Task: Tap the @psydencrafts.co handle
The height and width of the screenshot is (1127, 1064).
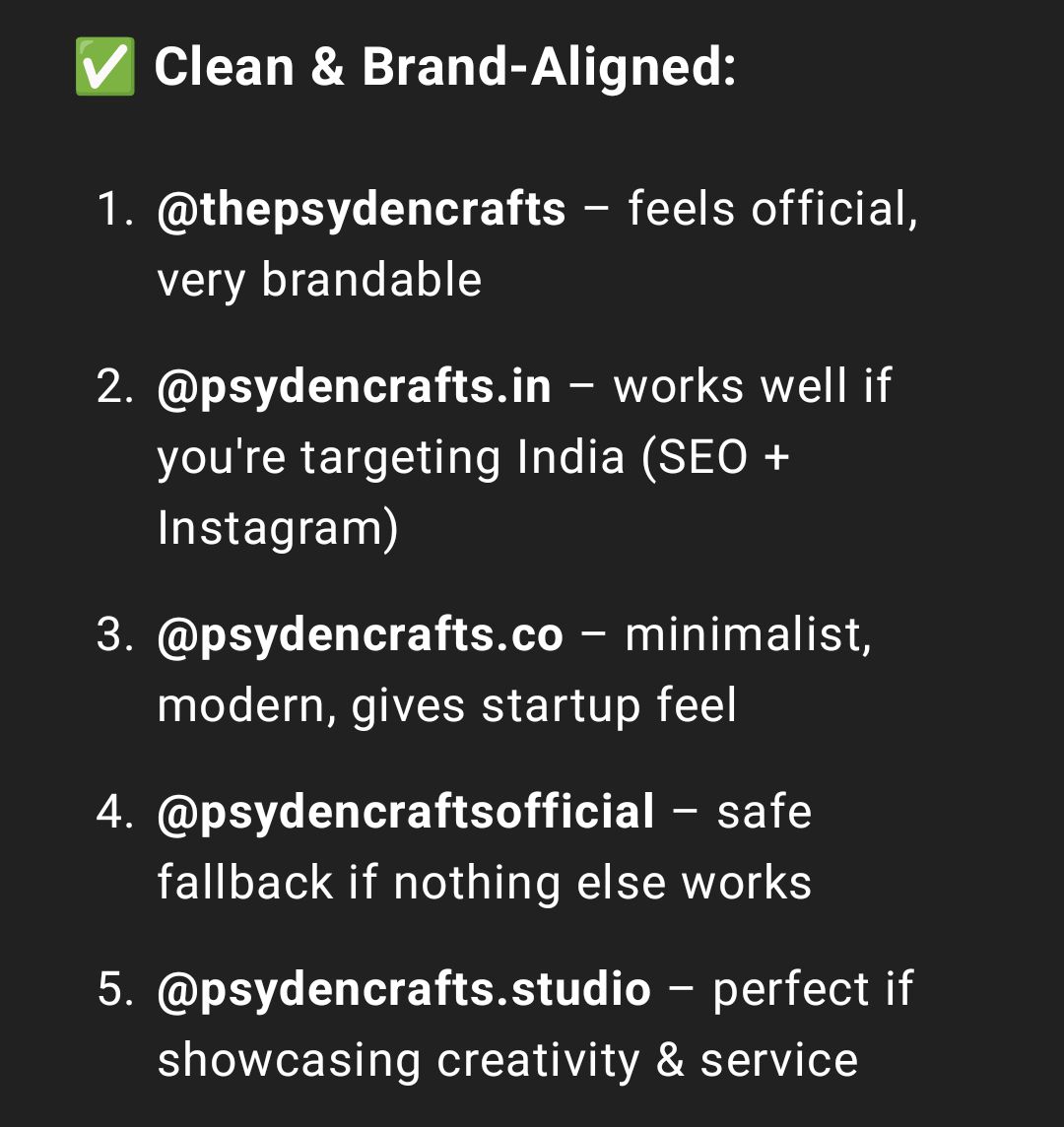Action: pyautogui.click(x=360, y=634)
